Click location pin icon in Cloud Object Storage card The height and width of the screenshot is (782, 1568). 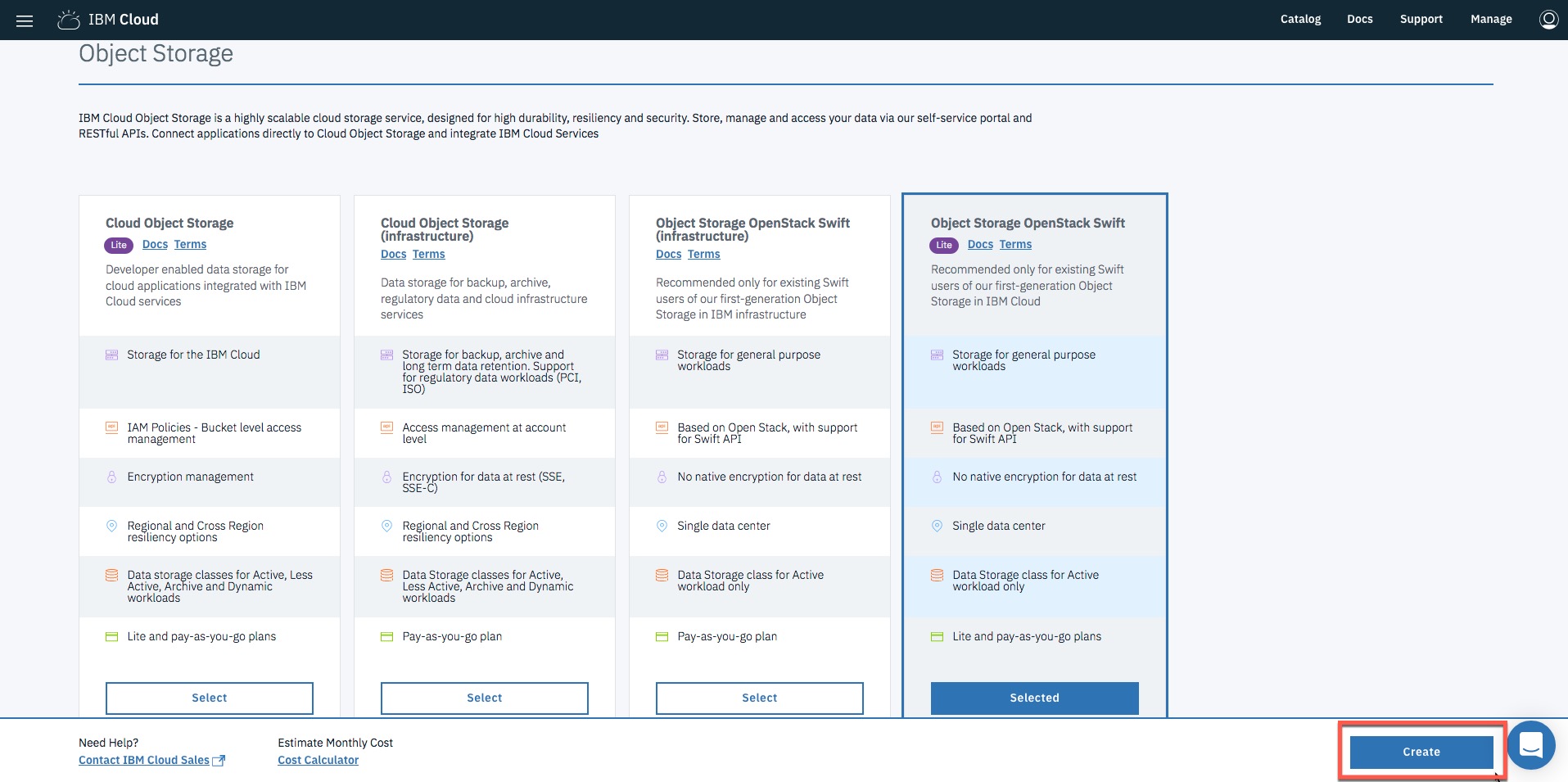tap(111, 526)
